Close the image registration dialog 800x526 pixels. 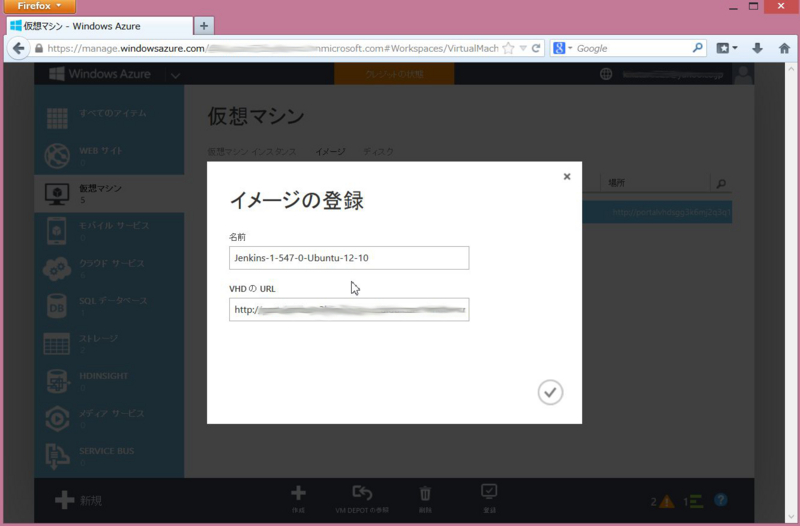point(566,177)
